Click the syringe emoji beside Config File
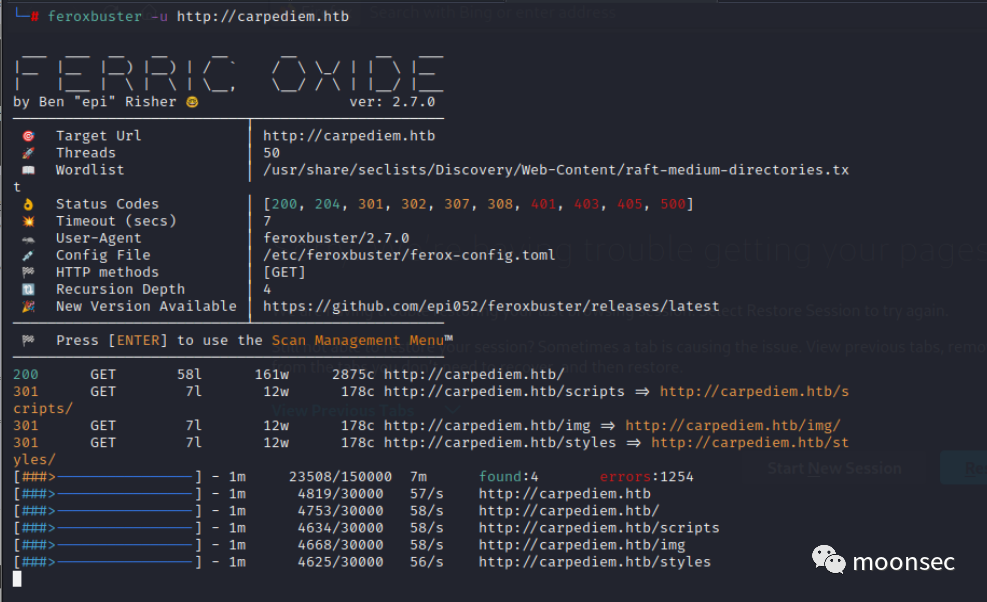 click(28, 256)
